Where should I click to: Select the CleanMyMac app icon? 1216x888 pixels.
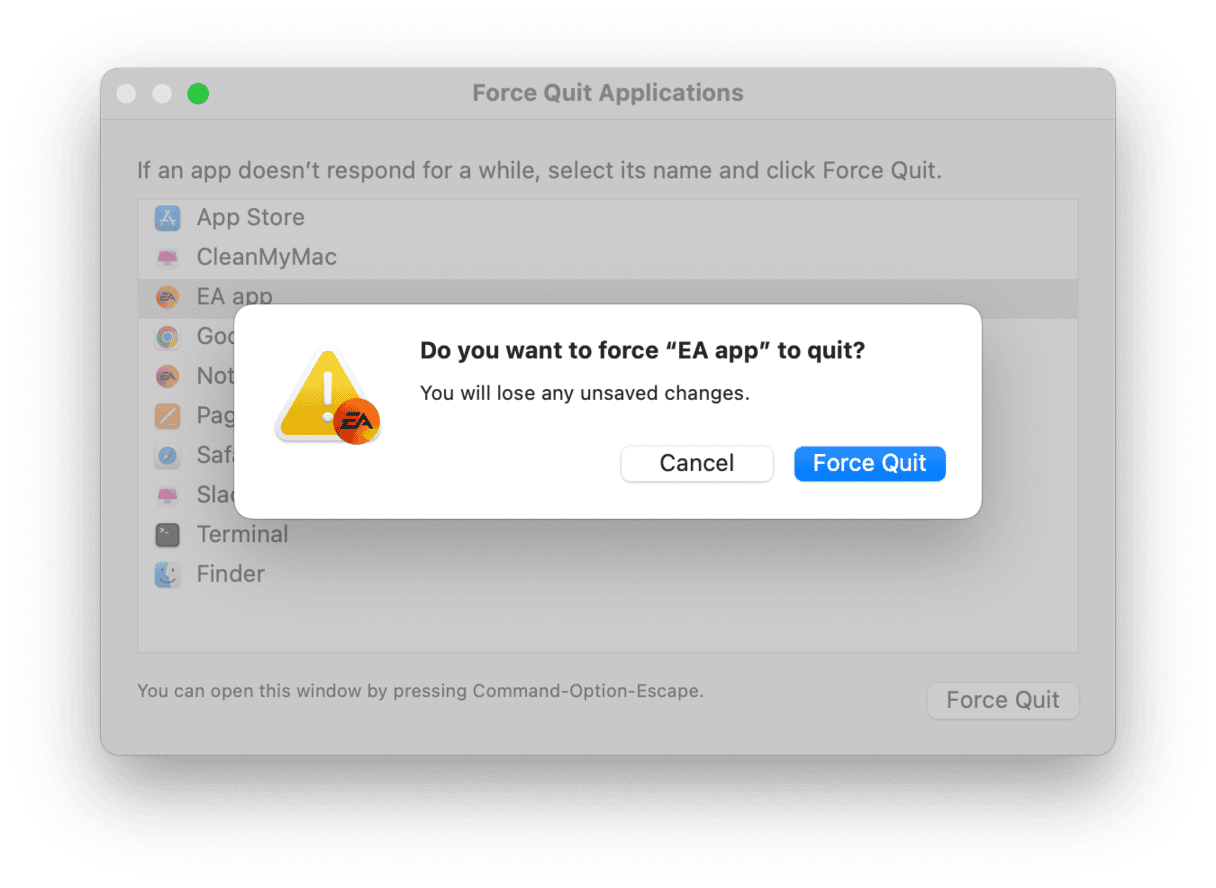point(167,258)
